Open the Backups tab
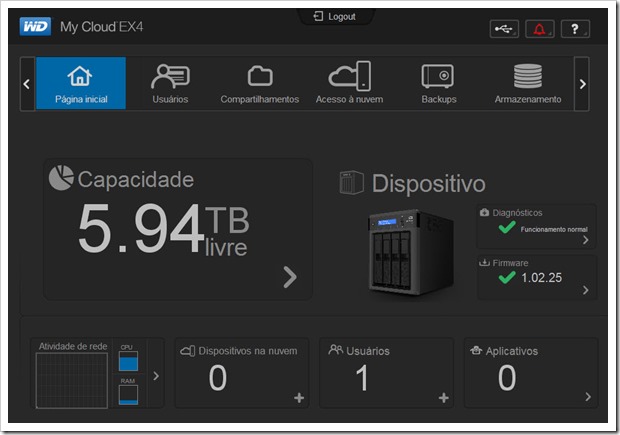Screen dimensions: 620x435 439,83
